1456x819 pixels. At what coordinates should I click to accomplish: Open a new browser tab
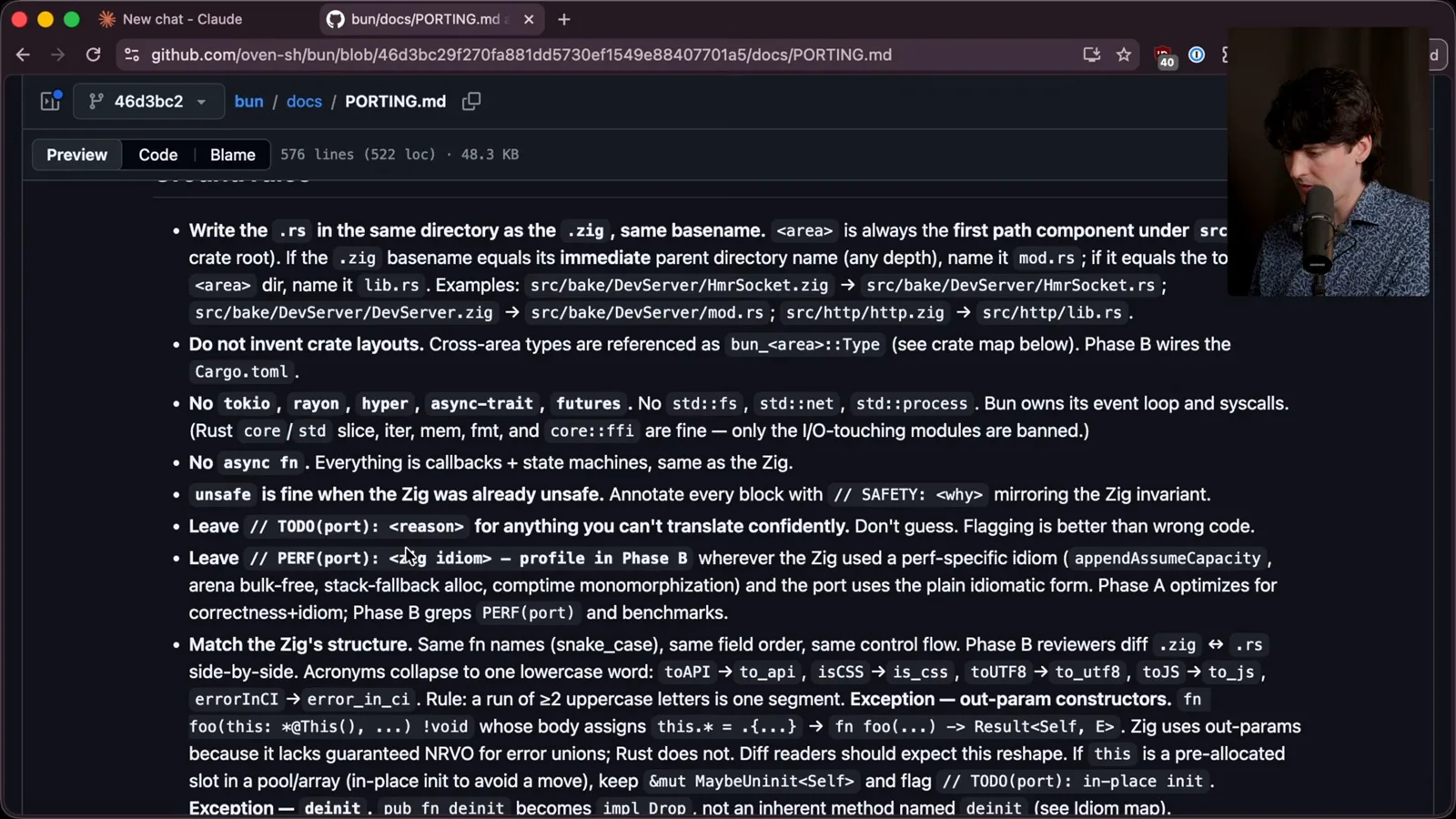(x=564, y=19)
